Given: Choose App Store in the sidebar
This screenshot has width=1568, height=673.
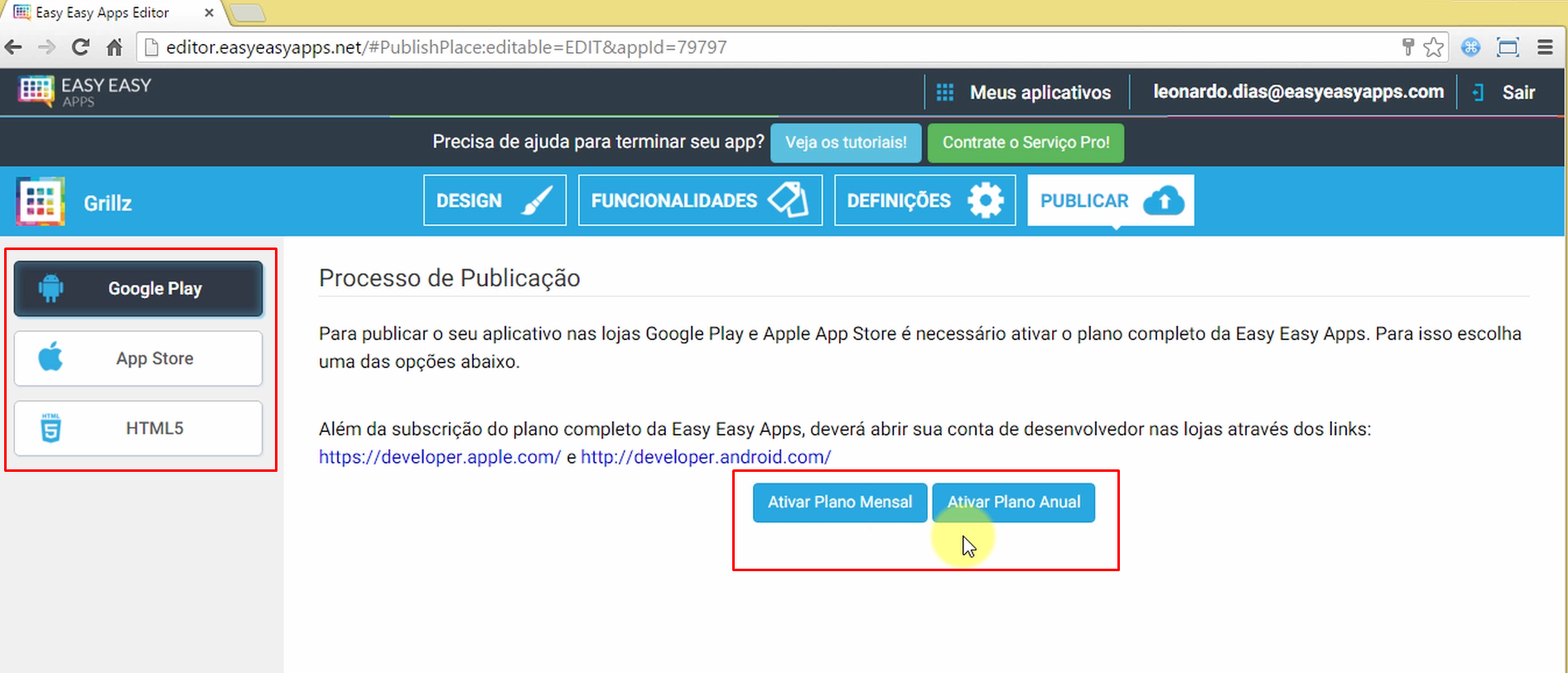Looking at the screenshot, I should click(x=138, y=358).
